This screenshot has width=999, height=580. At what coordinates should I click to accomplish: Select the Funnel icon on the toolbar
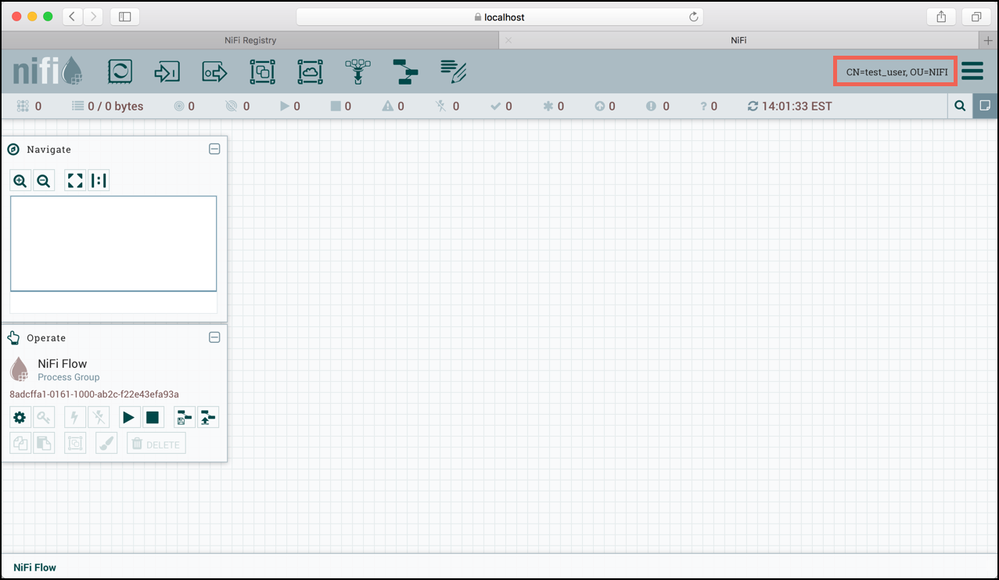pos(356,71)
